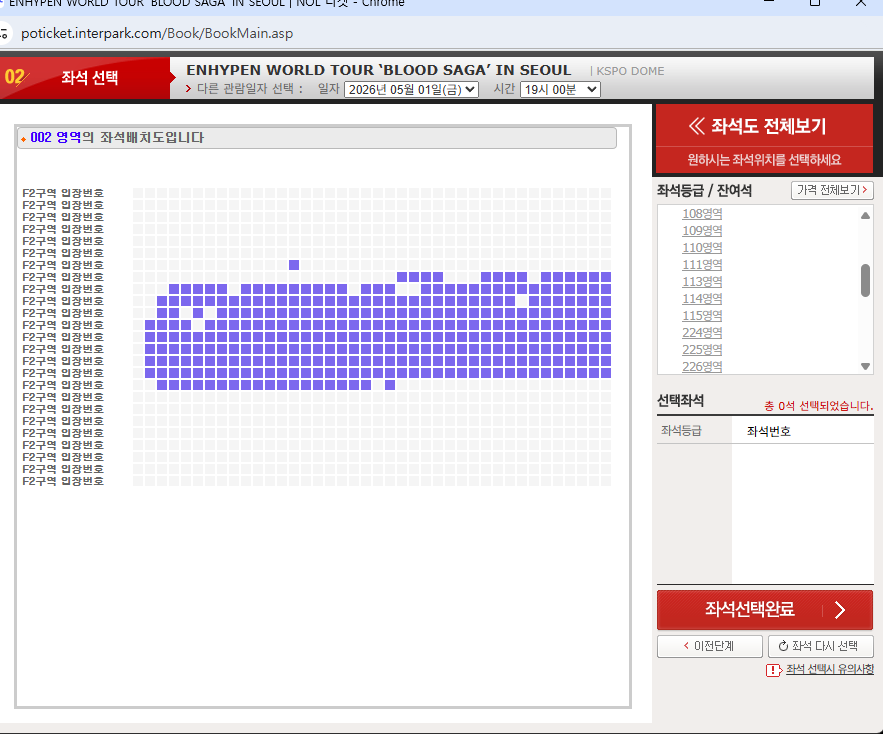Viewport: 883px width, 734px height.
Task: Open the 좌석 선택시 유의사항 notice link
Action: click(830, 669)
